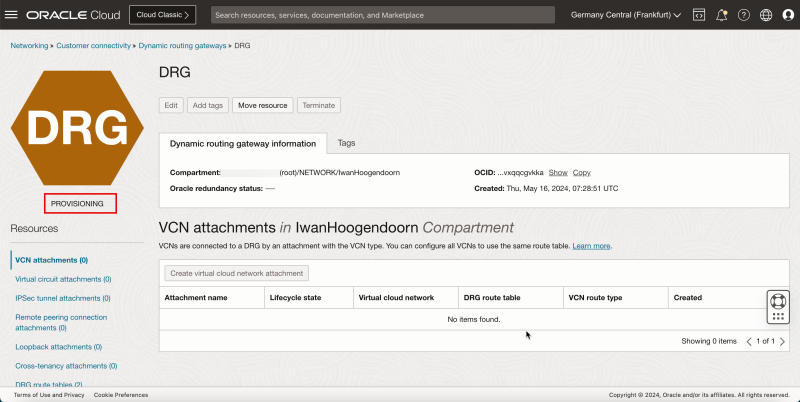This screenshot has height=402, width=800.
Task: Copy the OCID to clipboard
Action: pyautogui.click(x=581, y=172)
